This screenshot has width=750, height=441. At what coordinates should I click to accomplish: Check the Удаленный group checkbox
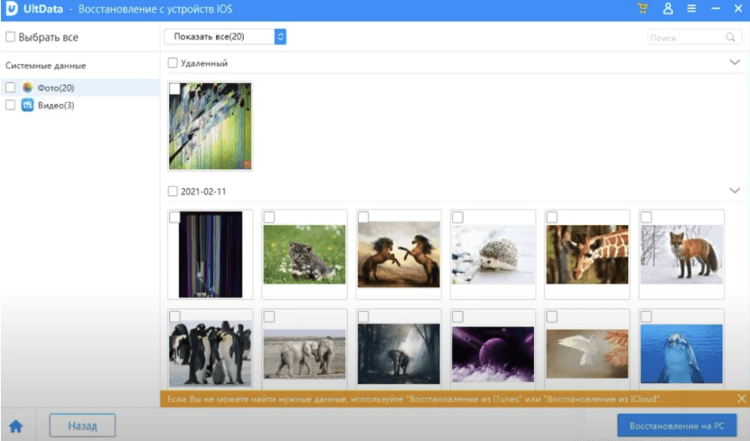pos(173,63)
